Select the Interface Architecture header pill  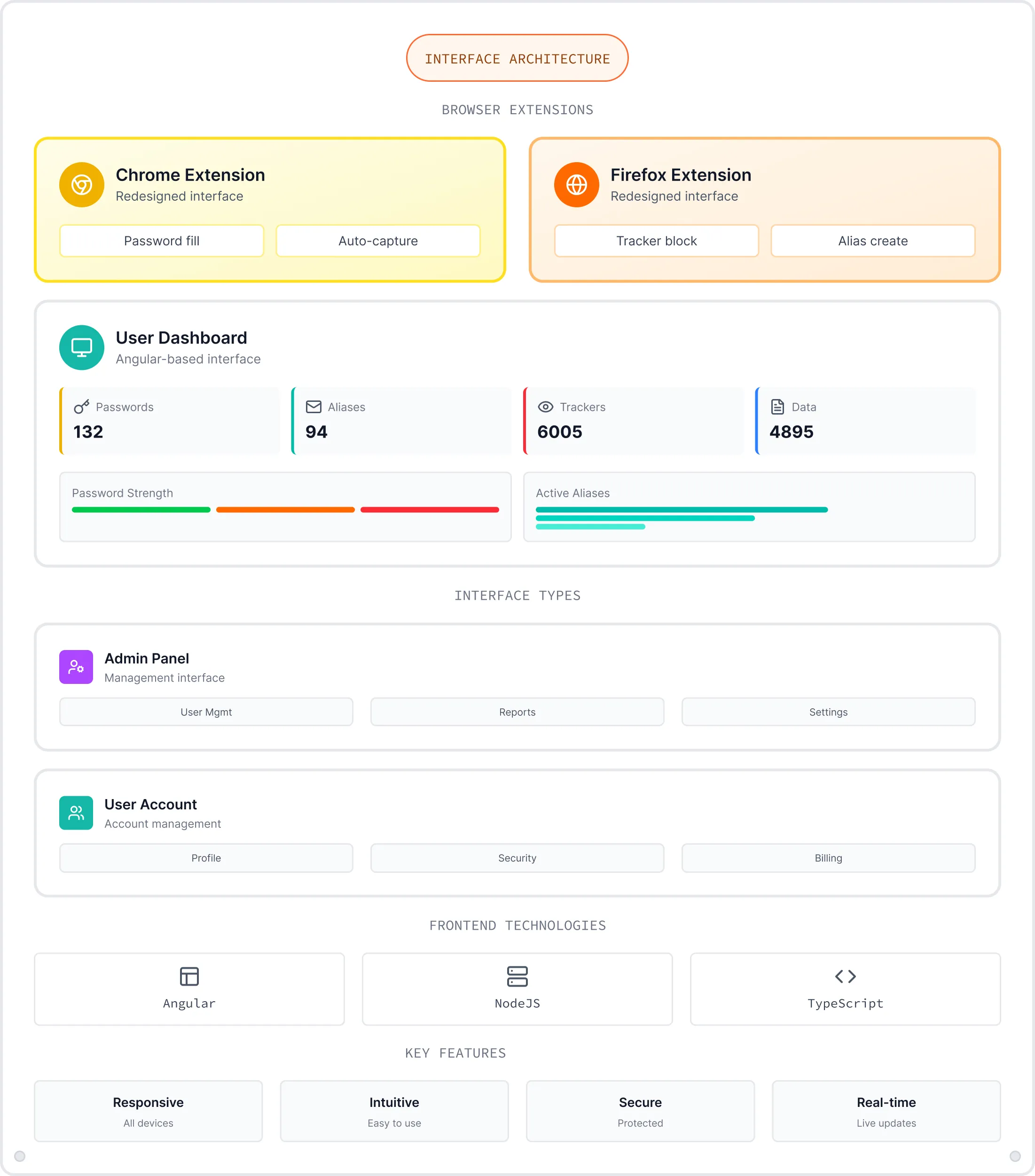click(517, 58)
